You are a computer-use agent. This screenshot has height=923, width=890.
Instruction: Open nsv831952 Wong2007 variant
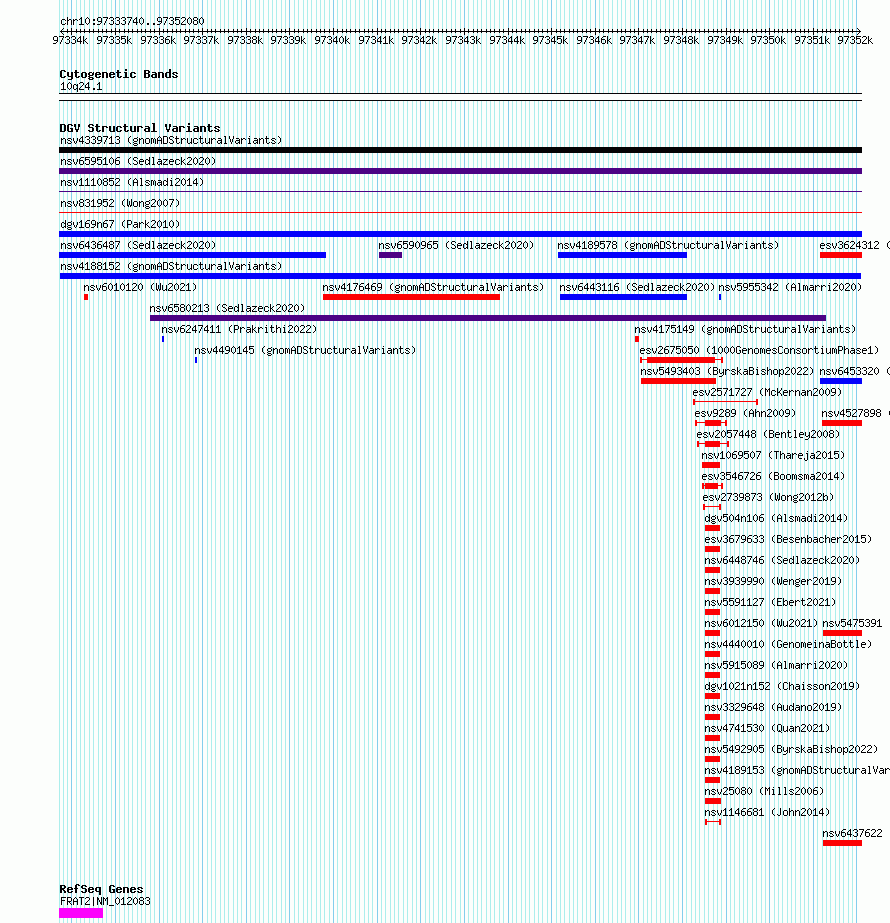pyautogui.click(x=119, y=203)
